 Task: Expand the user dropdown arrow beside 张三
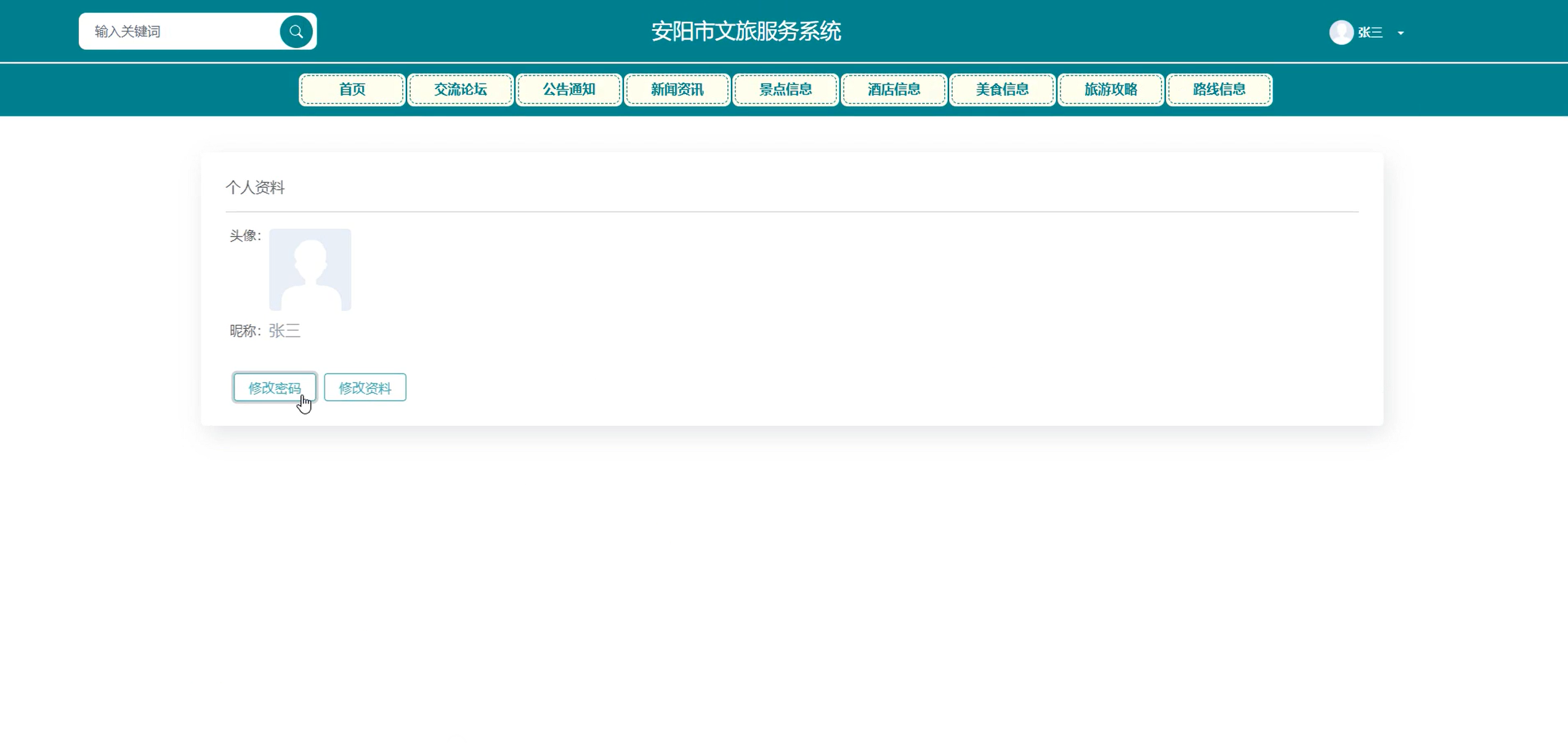1400,33
